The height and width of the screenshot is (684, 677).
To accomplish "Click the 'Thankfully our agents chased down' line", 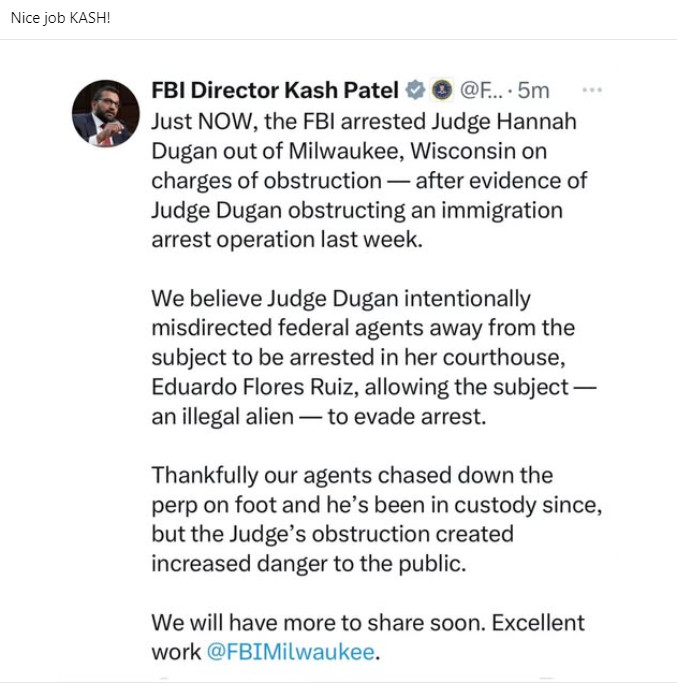I will [x=352, y=475].
